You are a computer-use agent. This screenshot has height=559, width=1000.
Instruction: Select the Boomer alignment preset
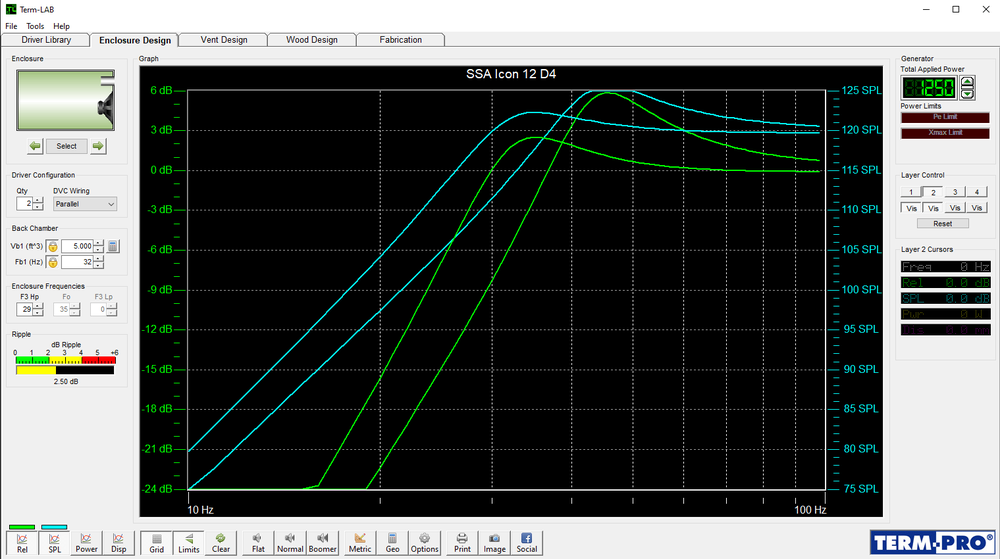tap(322, 543)
